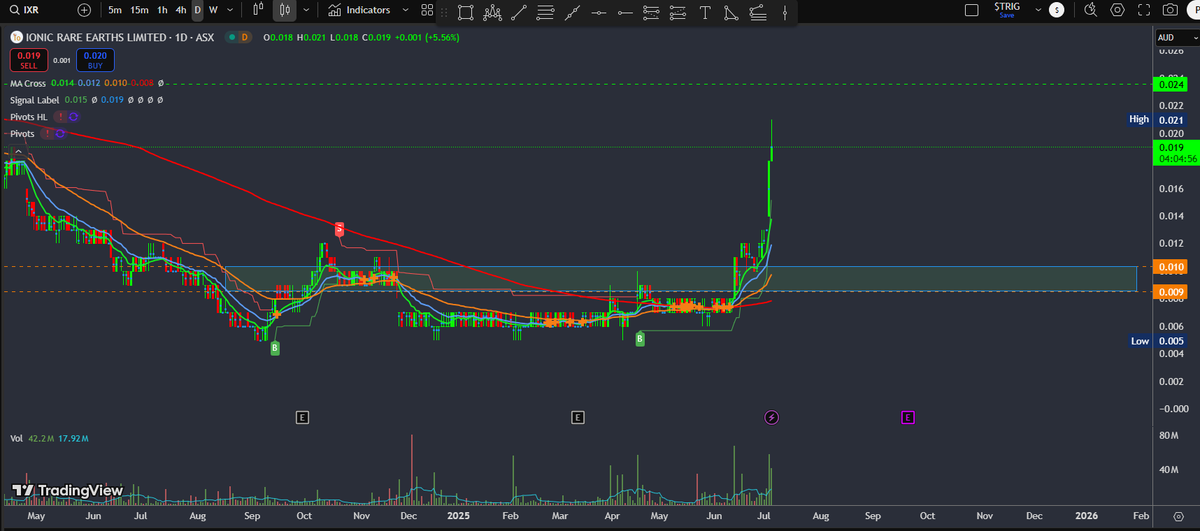Click the 0.019 SELL button
Screen dimensions: 1200x531
tap(29, 60)
